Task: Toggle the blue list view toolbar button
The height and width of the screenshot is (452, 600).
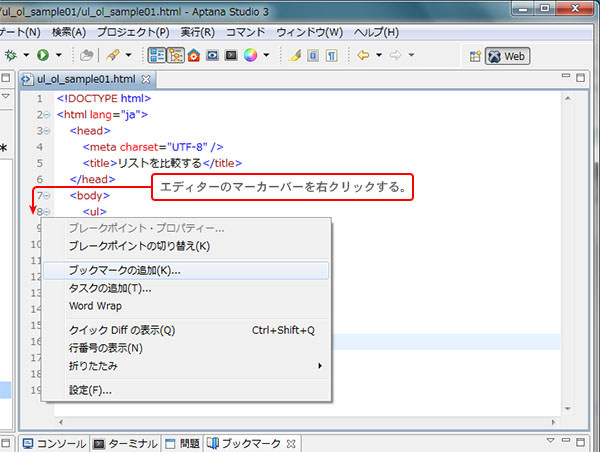Action: coord(157,55)
